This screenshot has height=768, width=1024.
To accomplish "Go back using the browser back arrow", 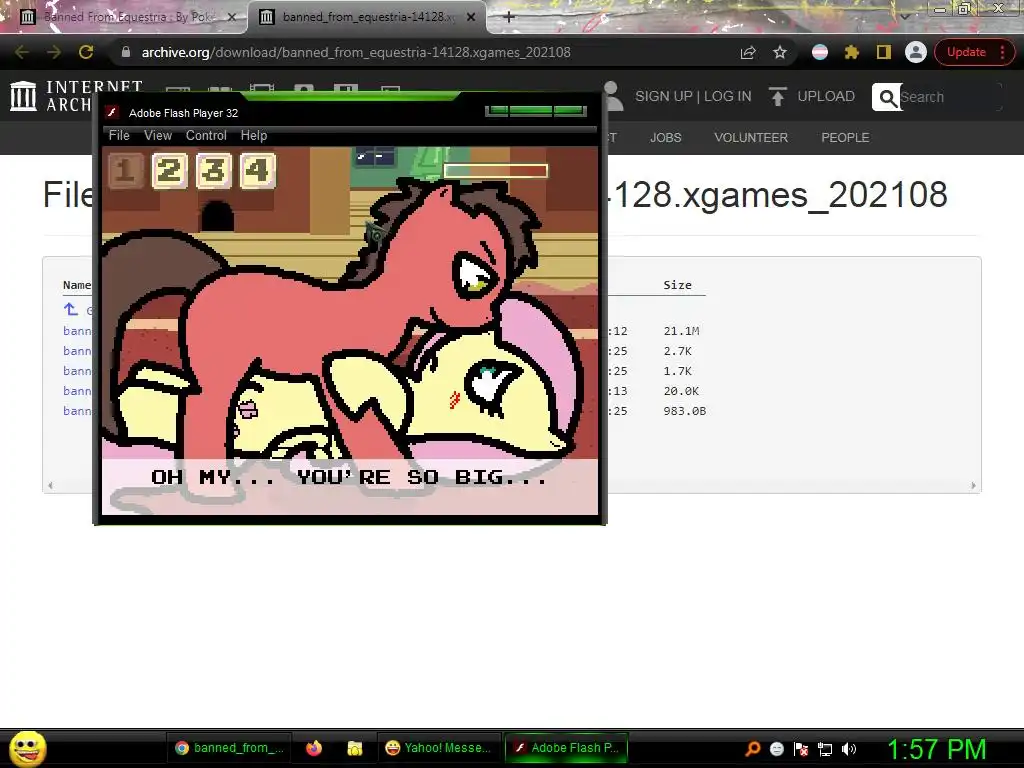I will [22, 52].
